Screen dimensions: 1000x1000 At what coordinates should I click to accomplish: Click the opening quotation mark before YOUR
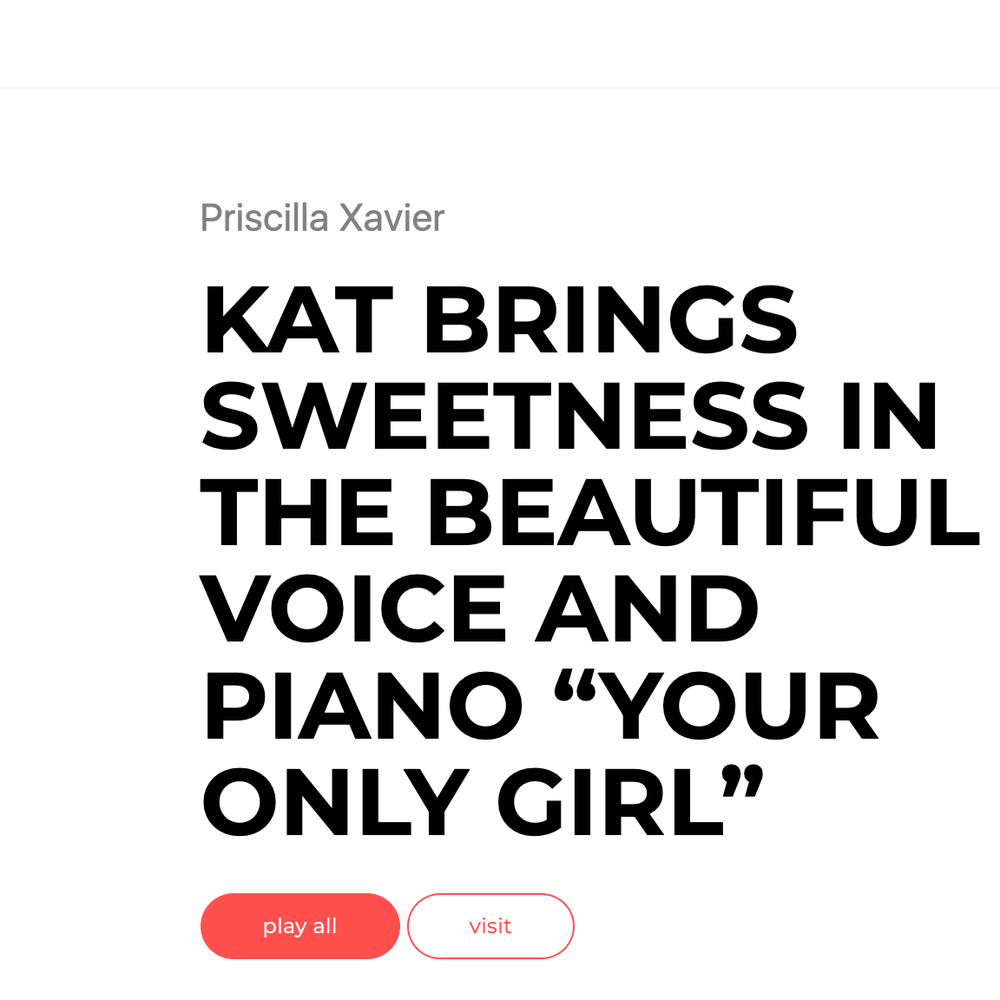coord(575,686)
